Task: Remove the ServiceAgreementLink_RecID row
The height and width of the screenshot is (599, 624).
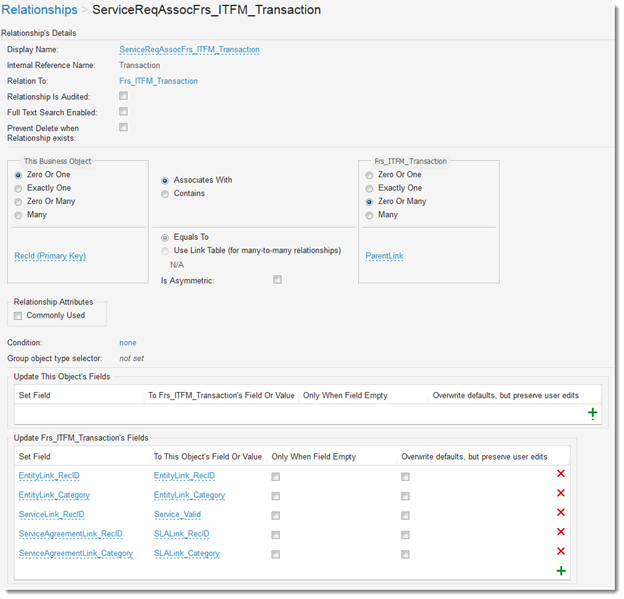Action: (x=560, y=533)
